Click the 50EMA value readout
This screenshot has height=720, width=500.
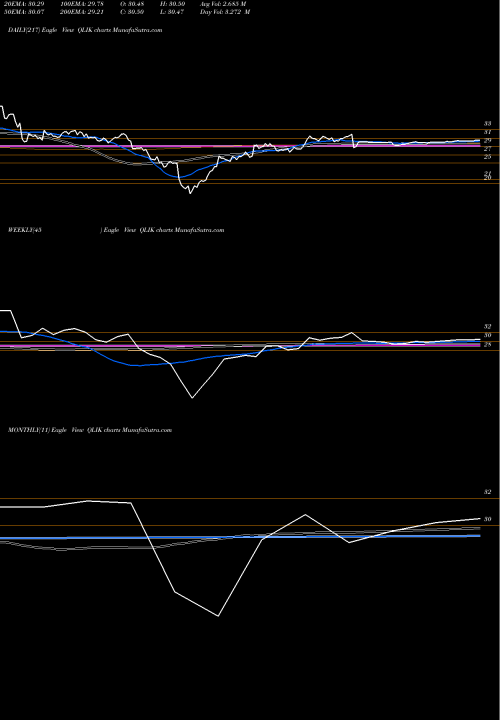tap(23, 12)
